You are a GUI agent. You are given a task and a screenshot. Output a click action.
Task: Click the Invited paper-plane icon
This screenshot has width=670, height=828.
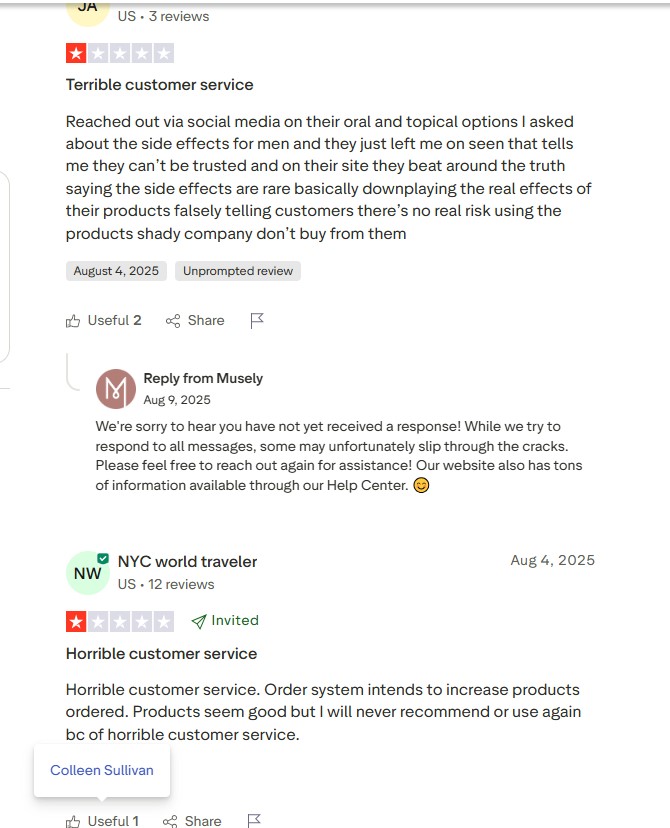[x=200, y=621]
